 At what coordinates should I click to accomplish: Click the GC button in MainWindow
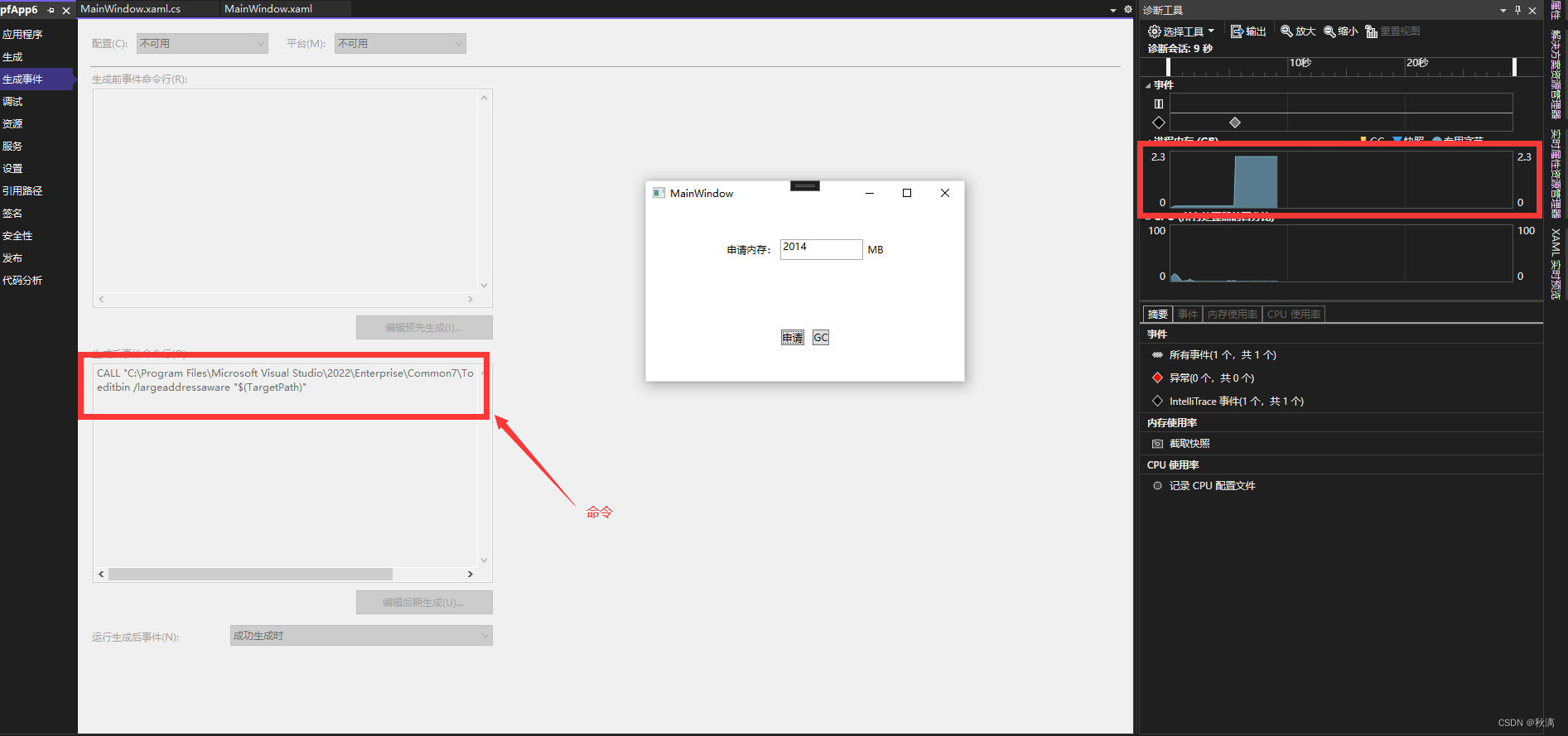coord(821,337)
